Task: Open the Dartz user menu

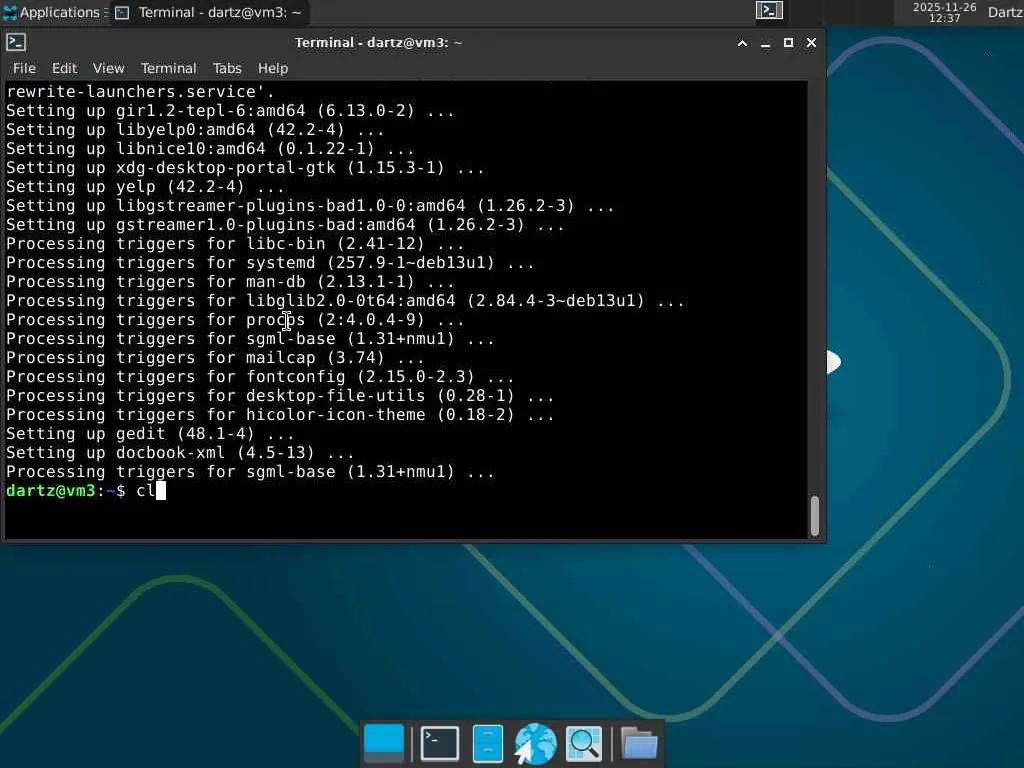Action: [1005, 12]
